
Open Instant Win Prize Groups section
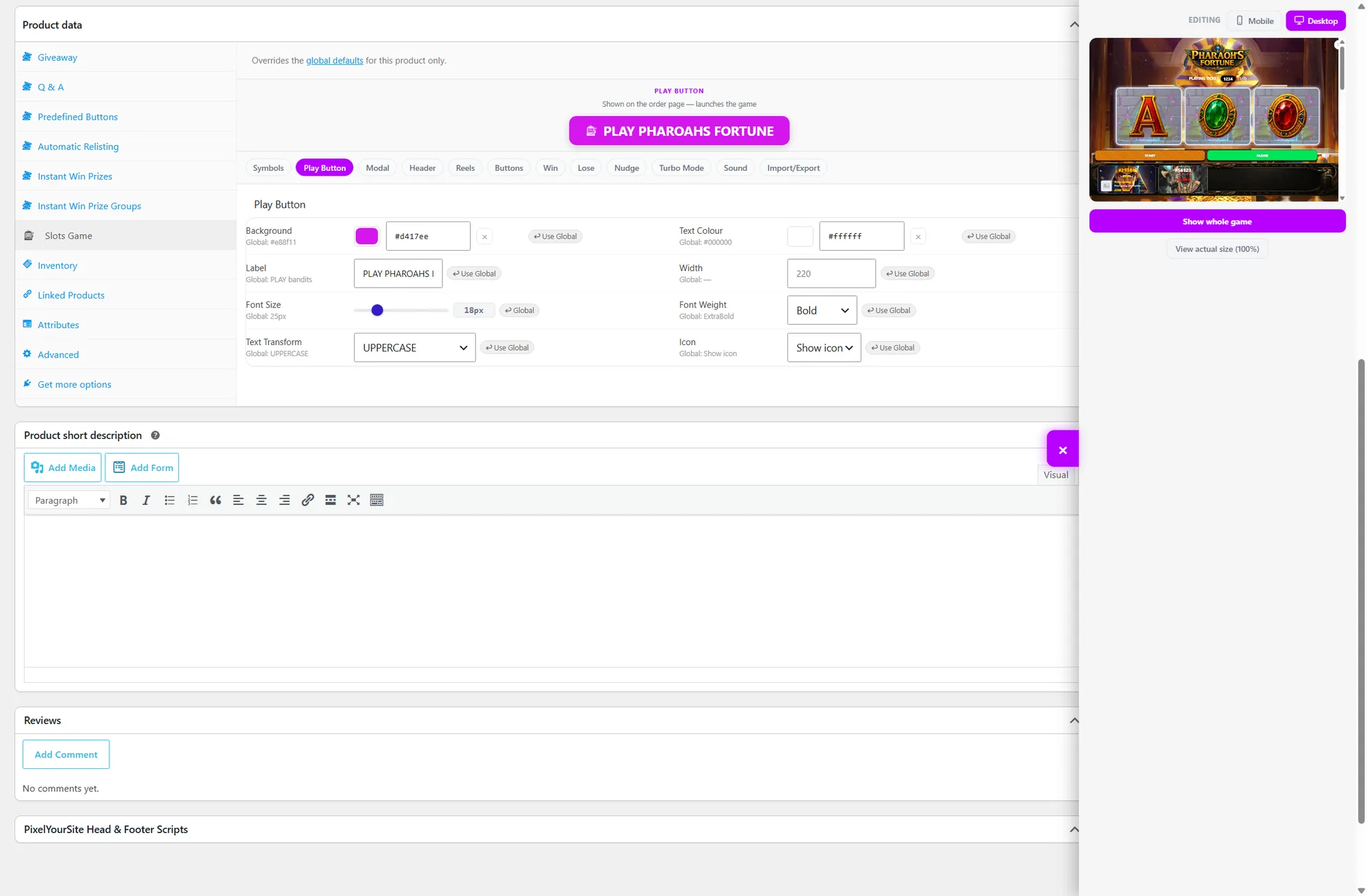(89, 206)
